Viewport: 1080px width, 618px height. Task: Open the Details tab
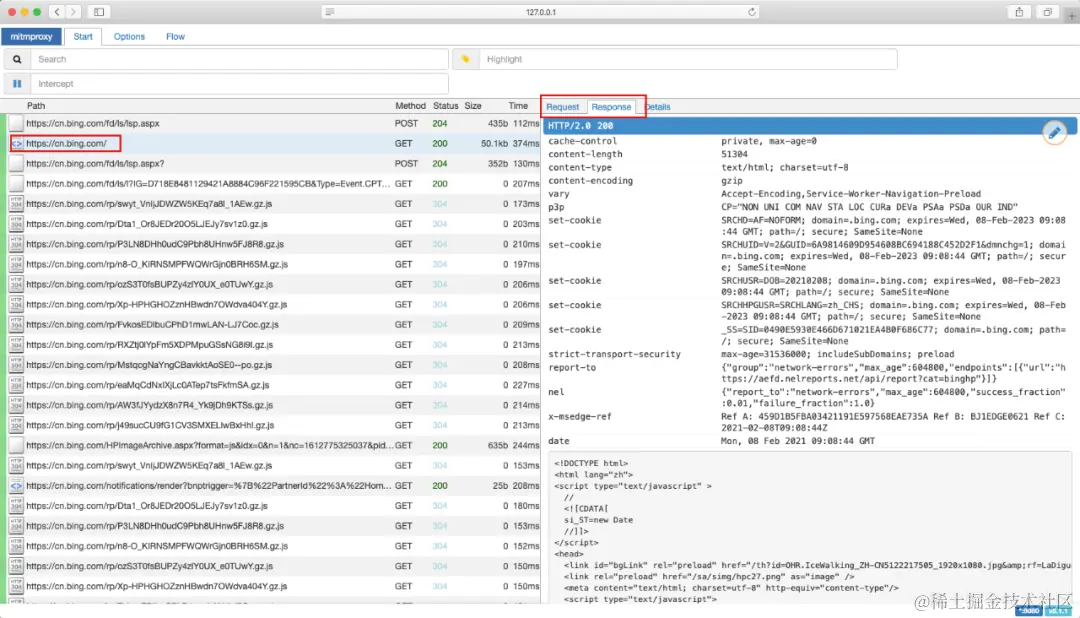point(658,107)
